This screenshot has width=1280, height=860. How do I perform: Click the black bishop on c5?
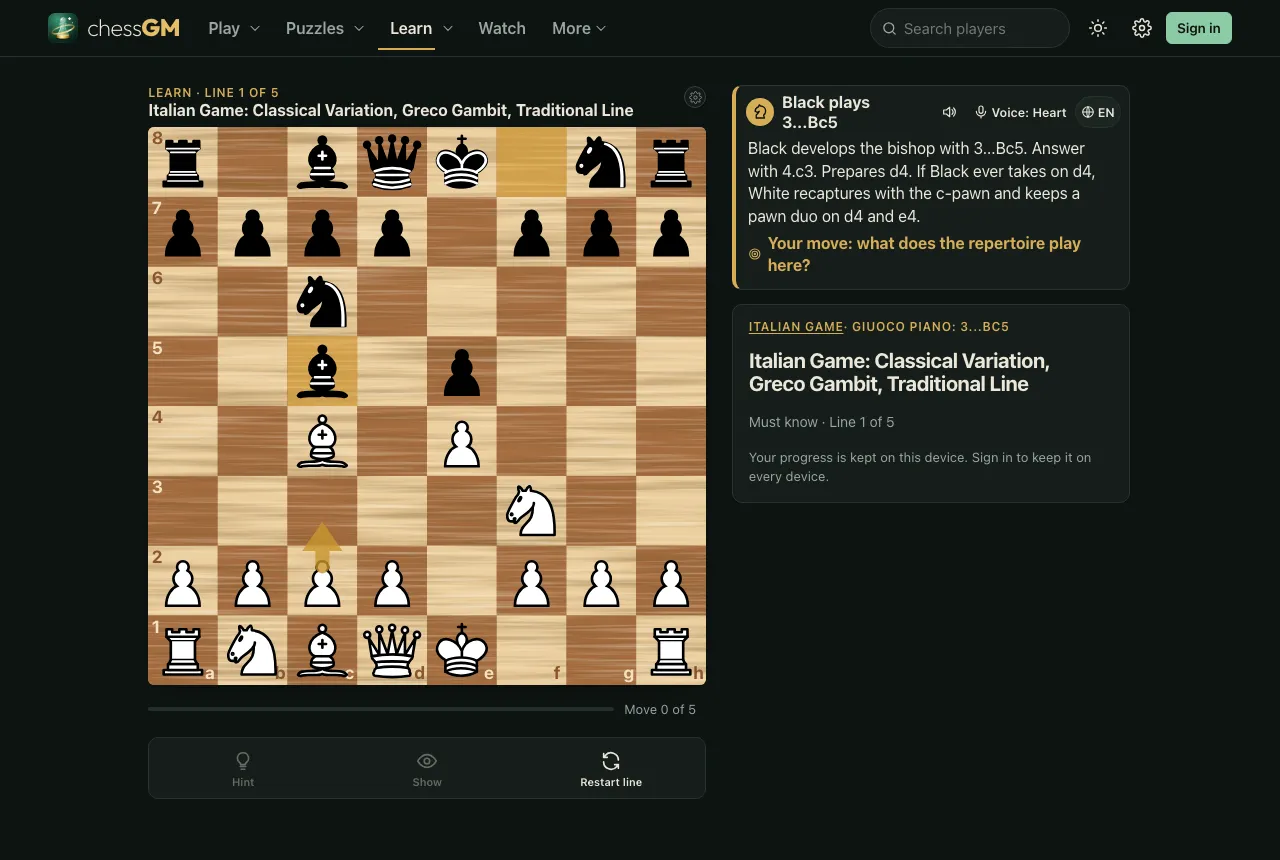point(322,371)
